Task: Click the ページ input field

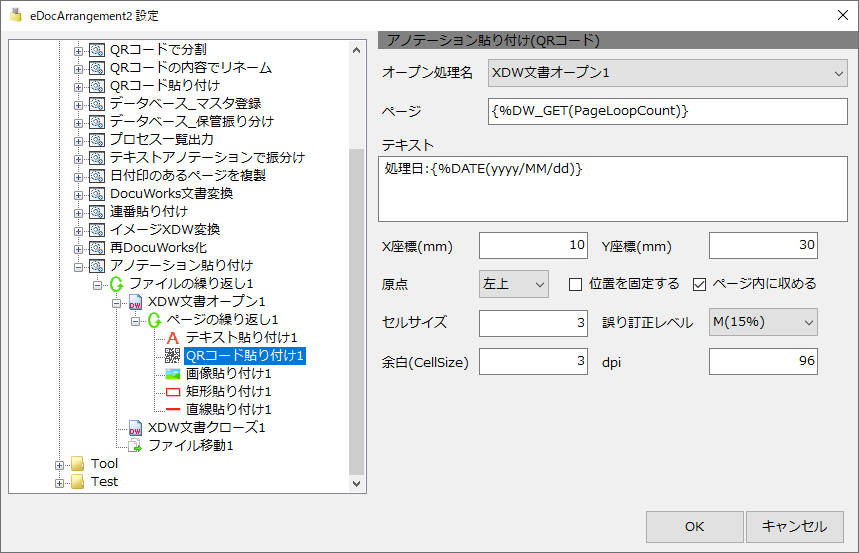Action: [x=667, y=111]
